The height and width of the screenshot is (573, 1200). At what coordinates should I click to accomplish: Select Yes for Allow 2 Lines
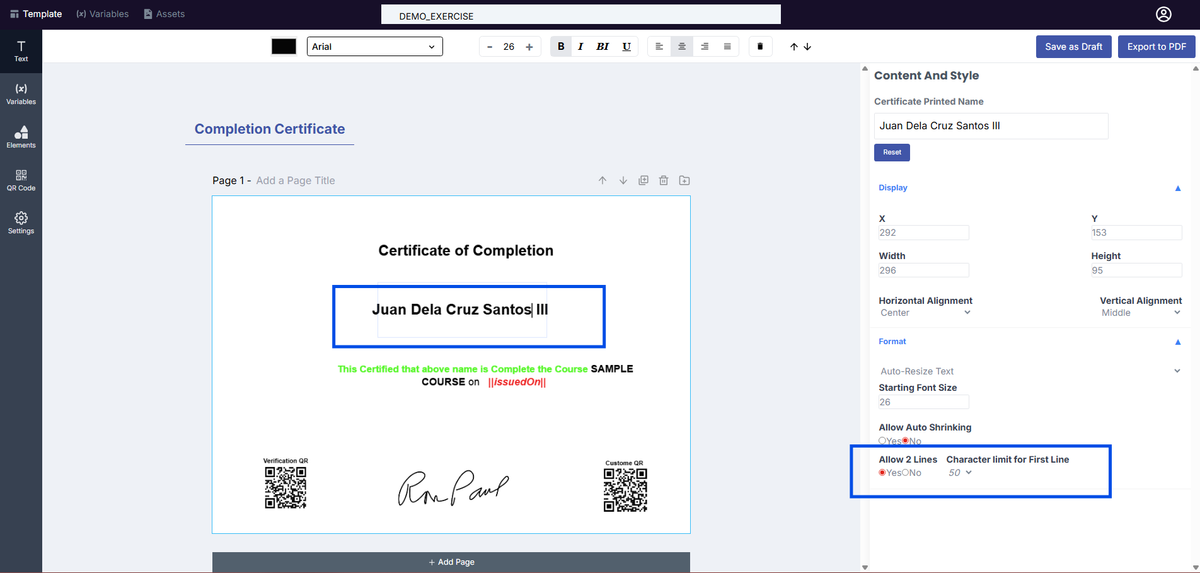tap(883, 473)
